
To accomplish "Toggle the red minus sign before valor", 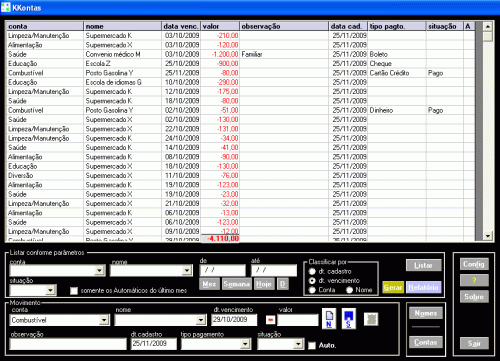I will coord(270,320).
